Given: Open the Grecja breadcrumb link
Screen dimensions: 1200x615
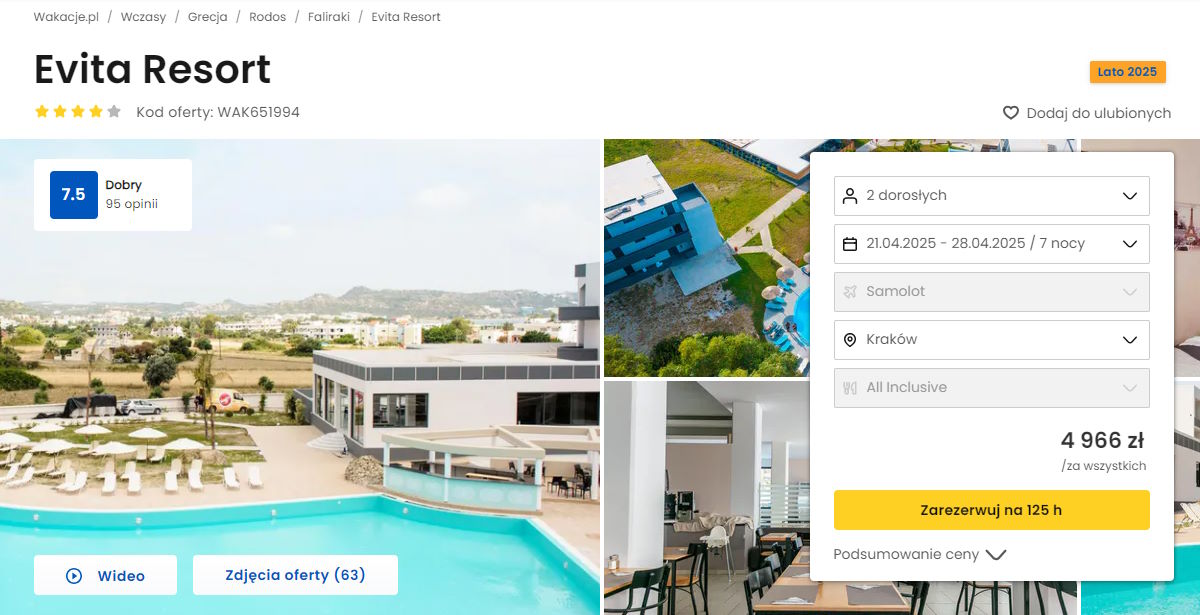Looking at the screenshot, I should click(x=207, y=17).
